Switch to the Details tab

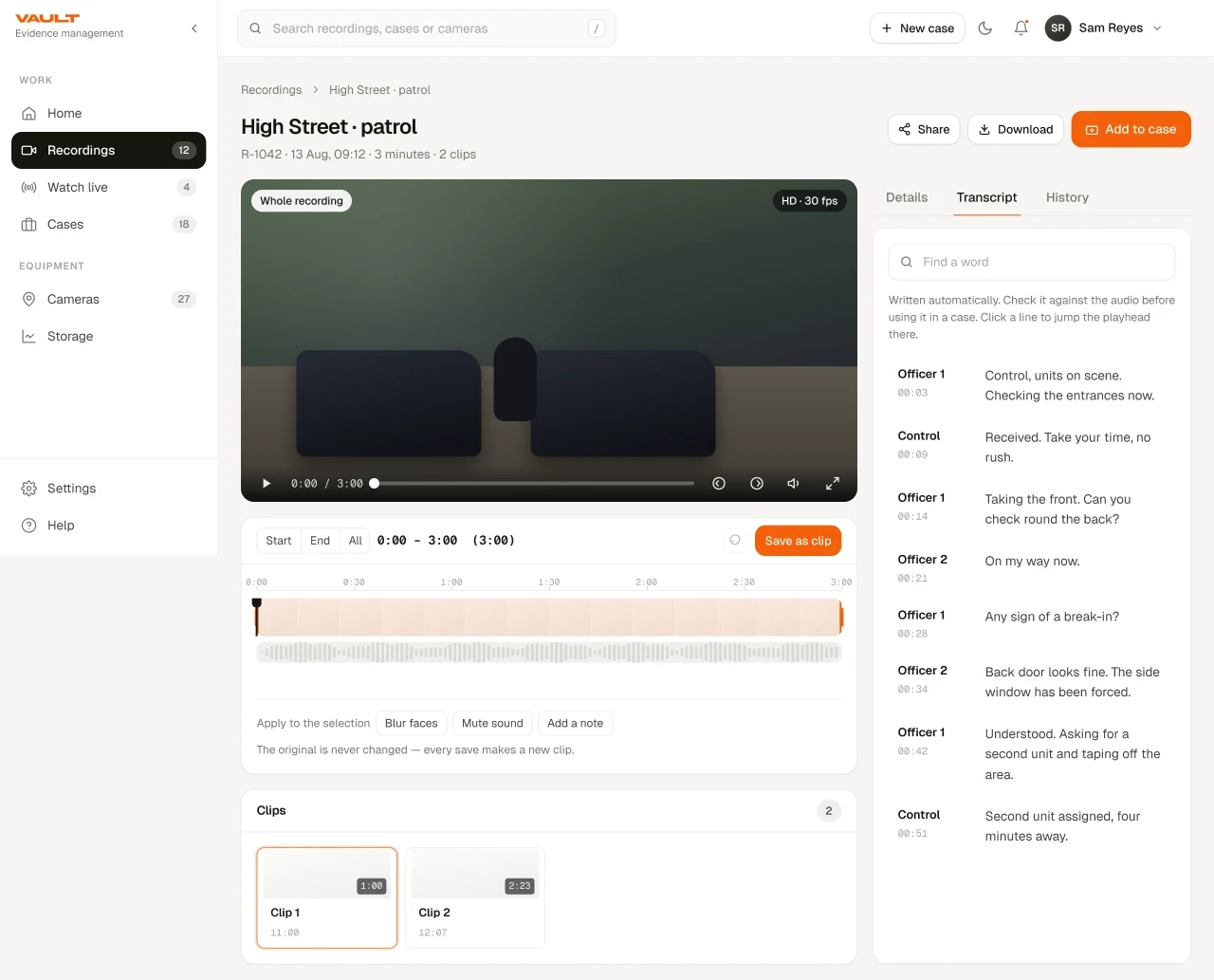click(x=907, y=197)
